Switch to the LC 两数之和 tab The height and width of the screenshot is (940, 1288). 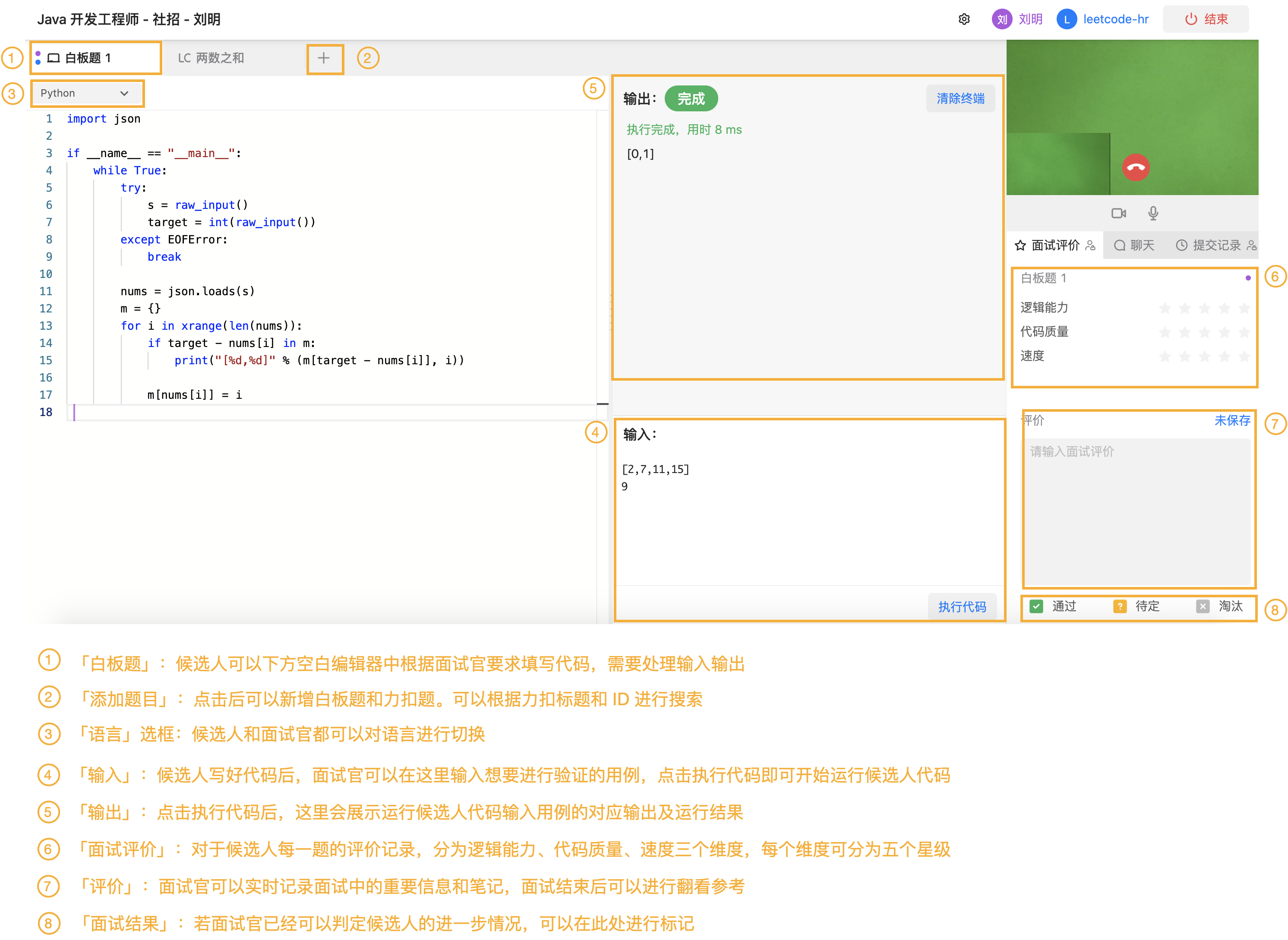(210, 57)
